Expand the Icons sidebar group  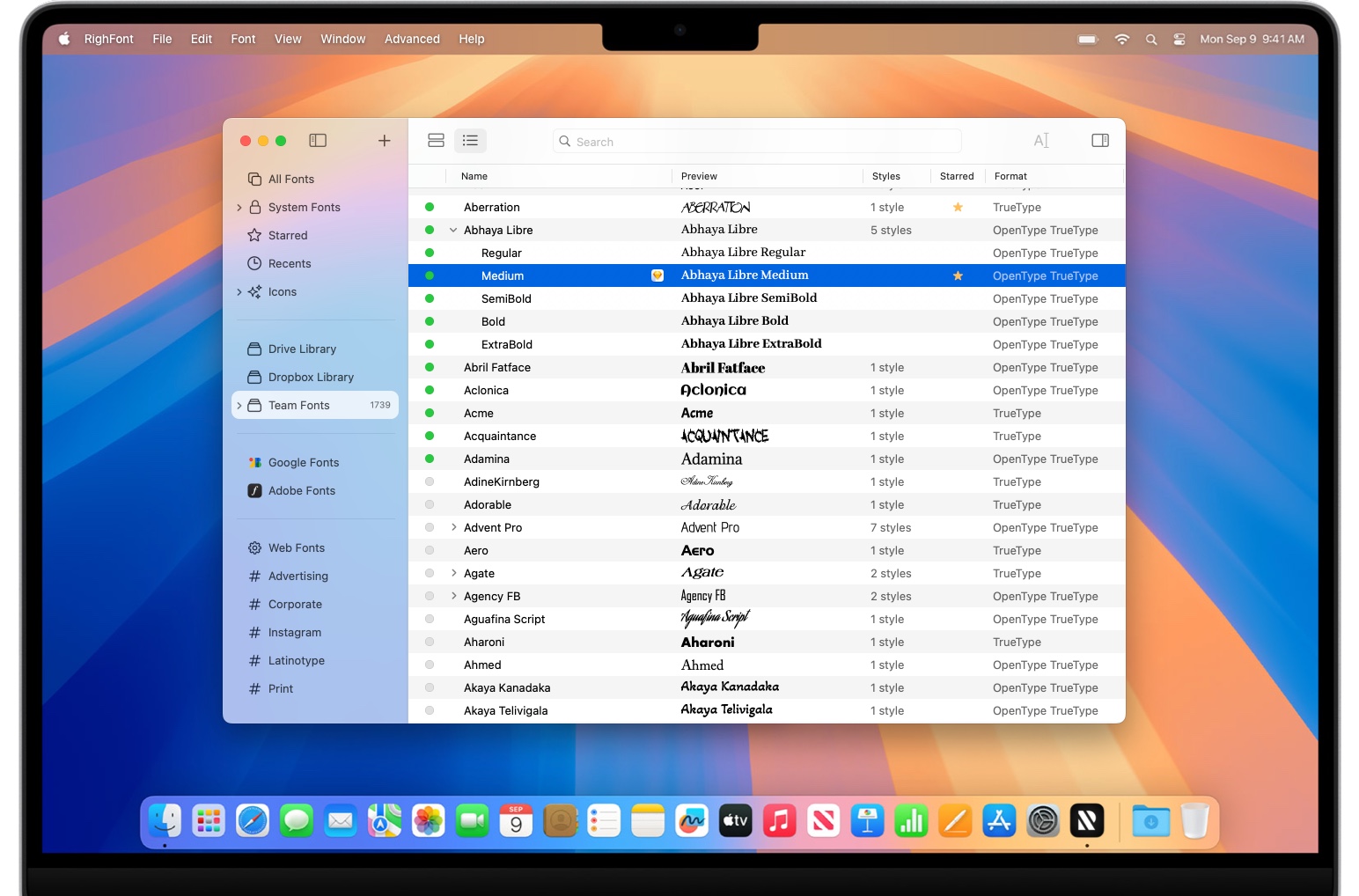239,291
